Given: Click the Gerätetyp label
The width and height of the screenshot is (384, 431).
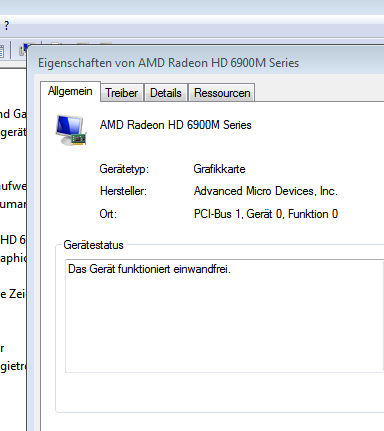Looking at the screenshot, I should (x=124, y=169).
